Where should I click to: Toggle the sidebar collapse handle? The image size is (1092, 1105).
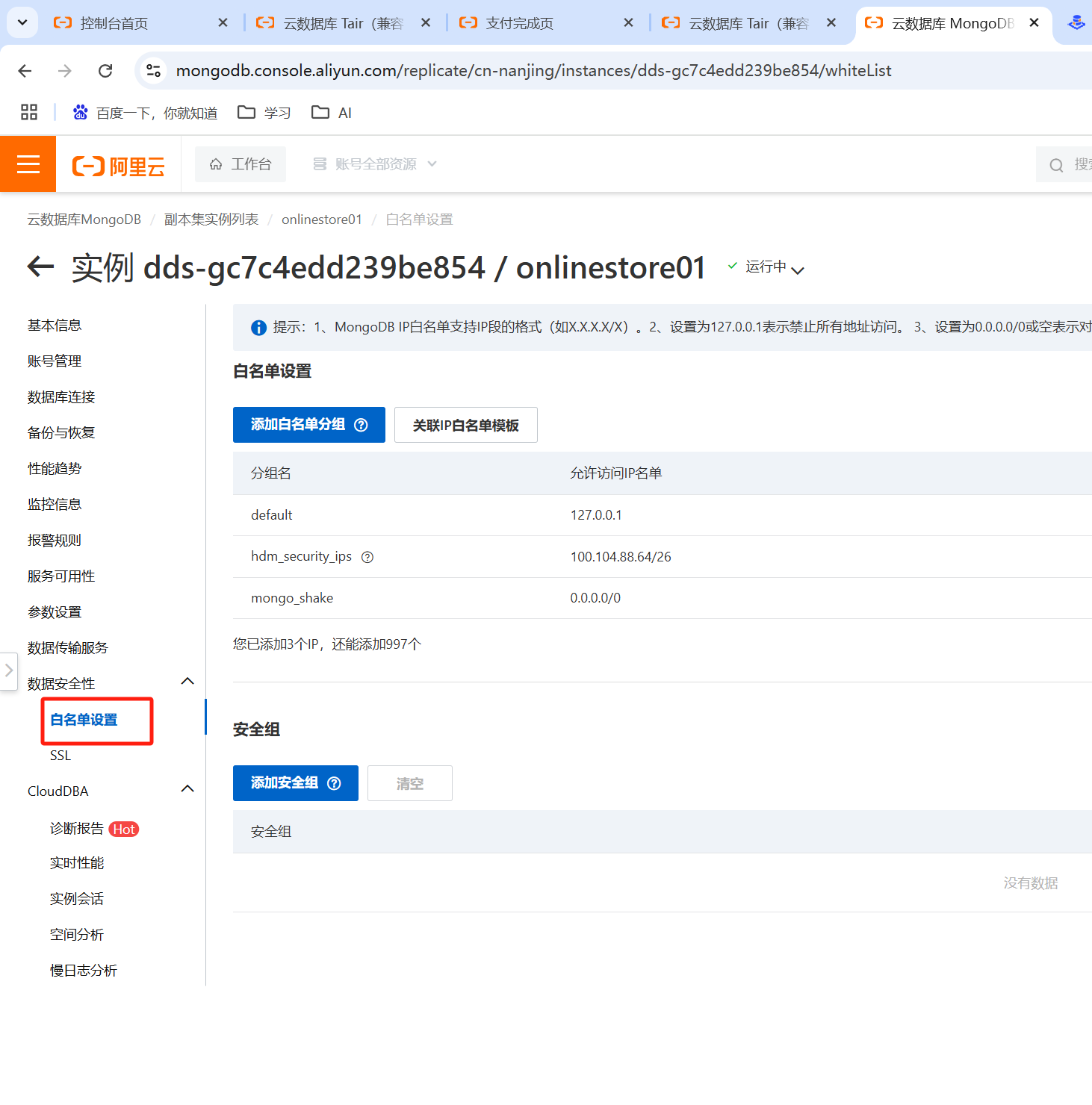(8, 671)
